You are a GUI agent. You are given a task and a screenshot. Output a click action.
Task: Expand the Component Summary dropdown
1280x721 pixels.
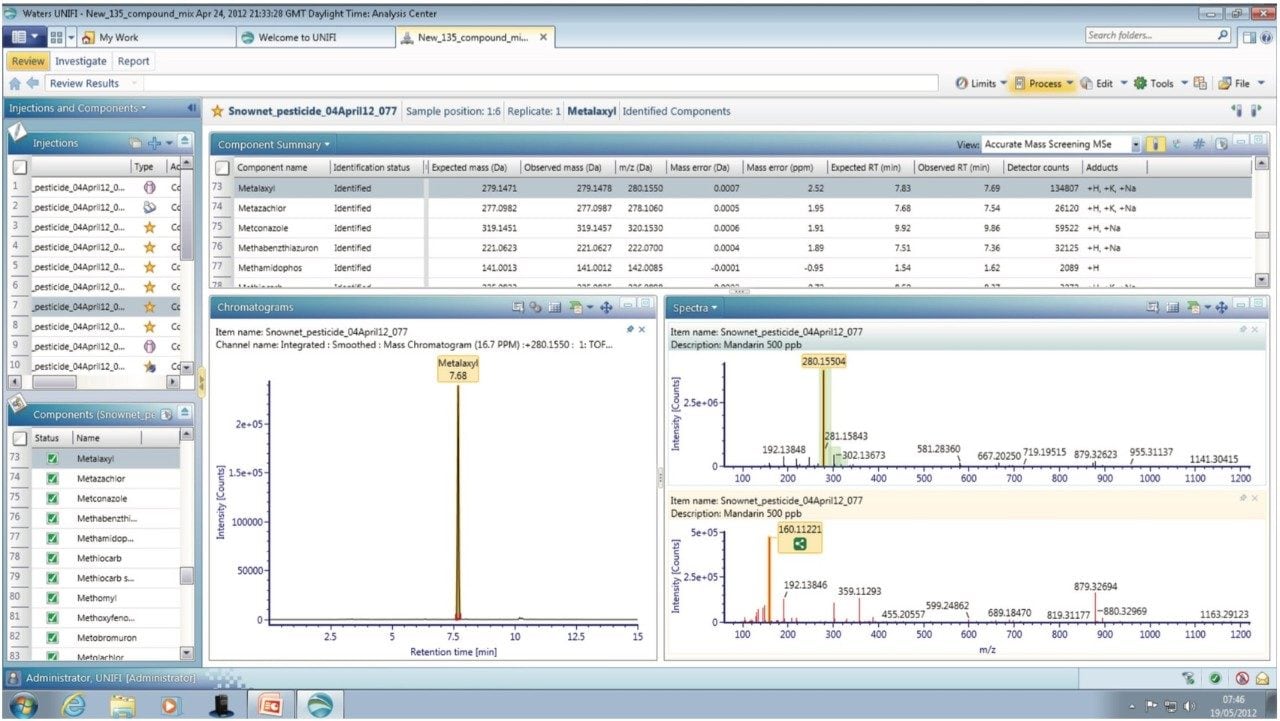[273, 144]
